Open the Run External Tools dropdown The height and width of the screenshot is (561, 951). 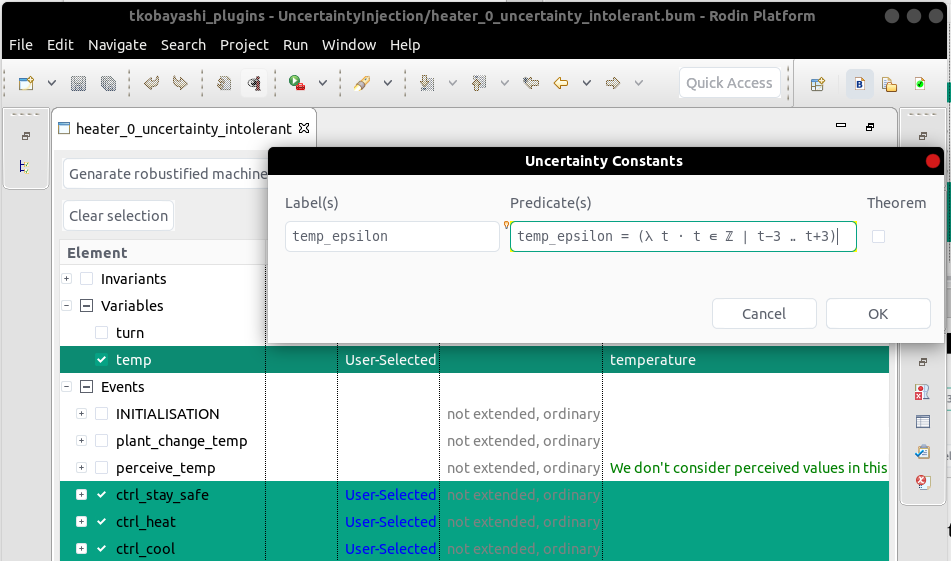(323, 83)
